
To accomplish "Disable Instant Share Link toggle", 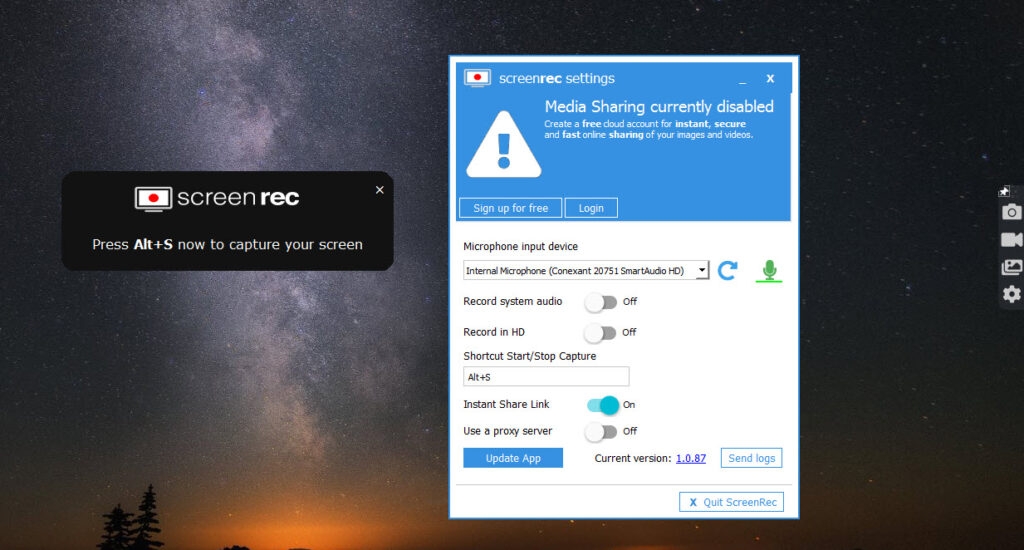I will pos(602,405).
